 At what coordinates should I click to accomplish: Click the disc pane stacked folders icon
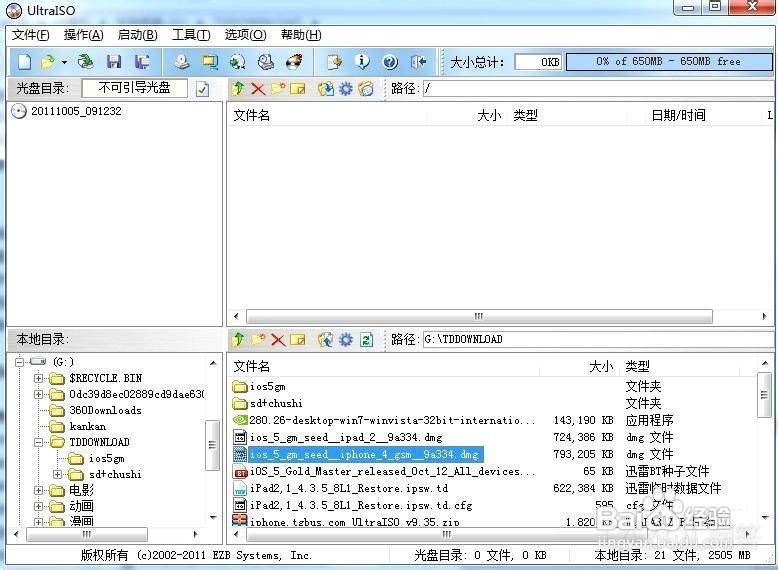click(x=366, y=89)
